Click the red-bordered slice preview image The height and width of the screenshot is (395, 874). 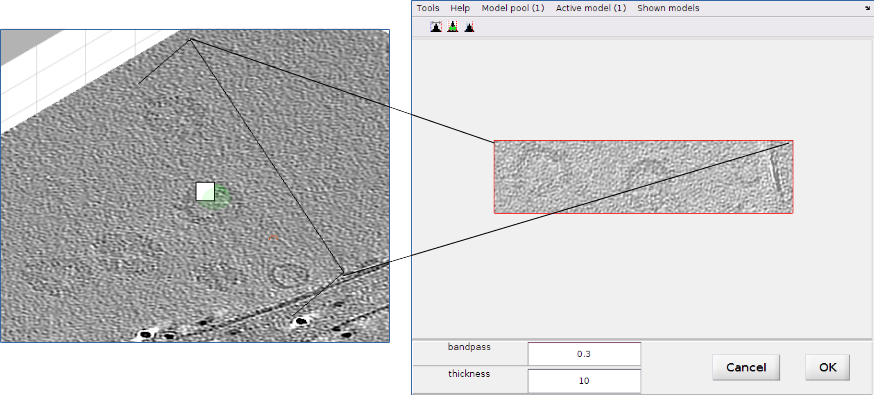tap(643, 177)
